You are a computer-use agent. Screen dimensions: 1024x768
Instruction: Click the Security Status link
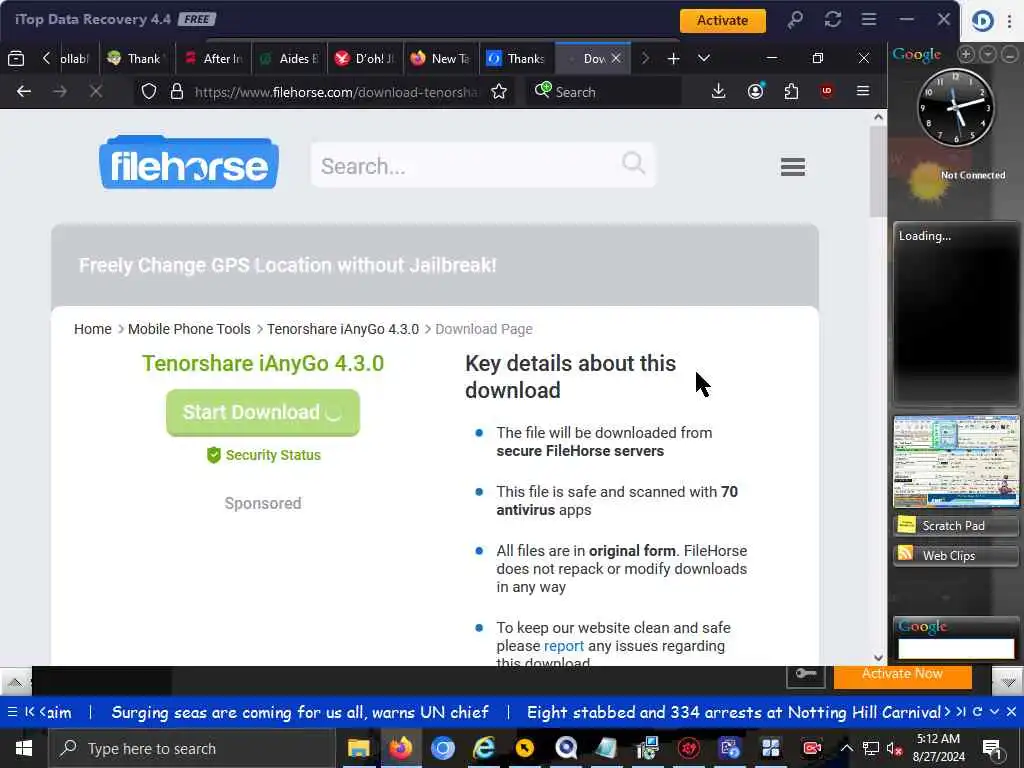[264, 455]
